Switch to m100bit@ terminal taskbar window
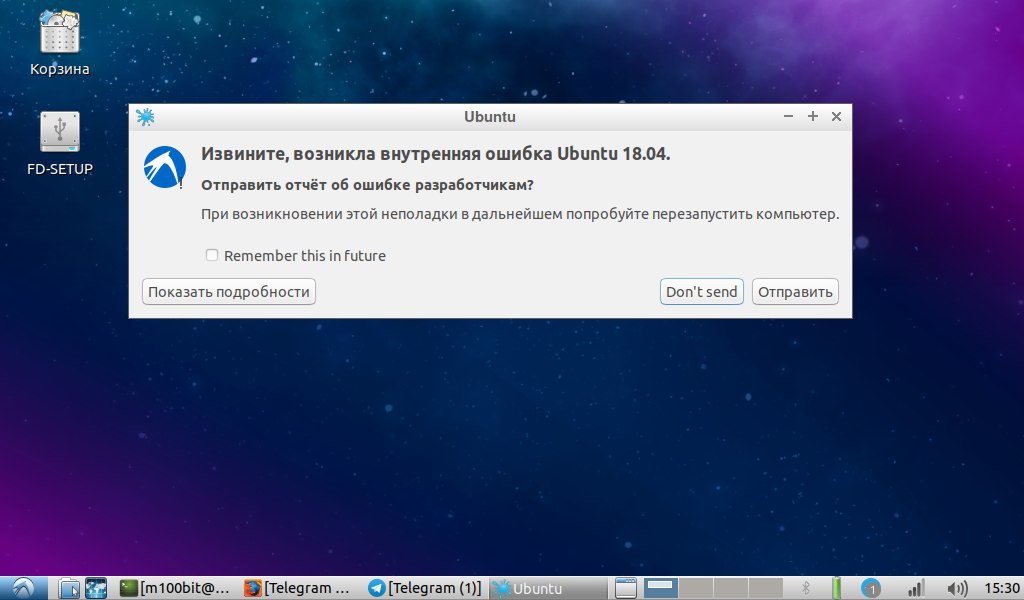The image size is (1024, 600). coord(176,588)
